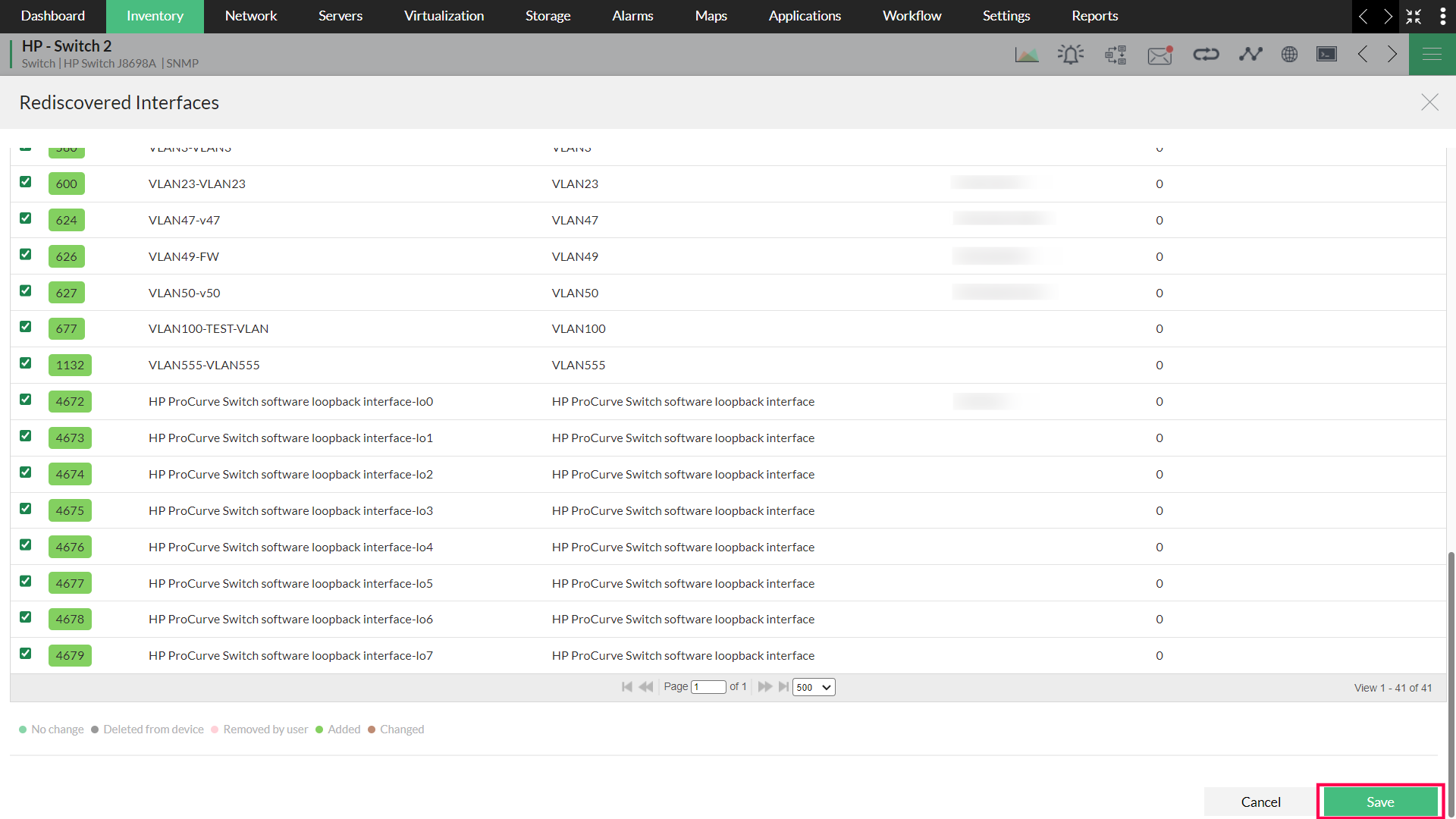Image resolution: width=1456 pixels, height=819 pixels.
Task: Click the Page number input field
Action: [708, 687]
